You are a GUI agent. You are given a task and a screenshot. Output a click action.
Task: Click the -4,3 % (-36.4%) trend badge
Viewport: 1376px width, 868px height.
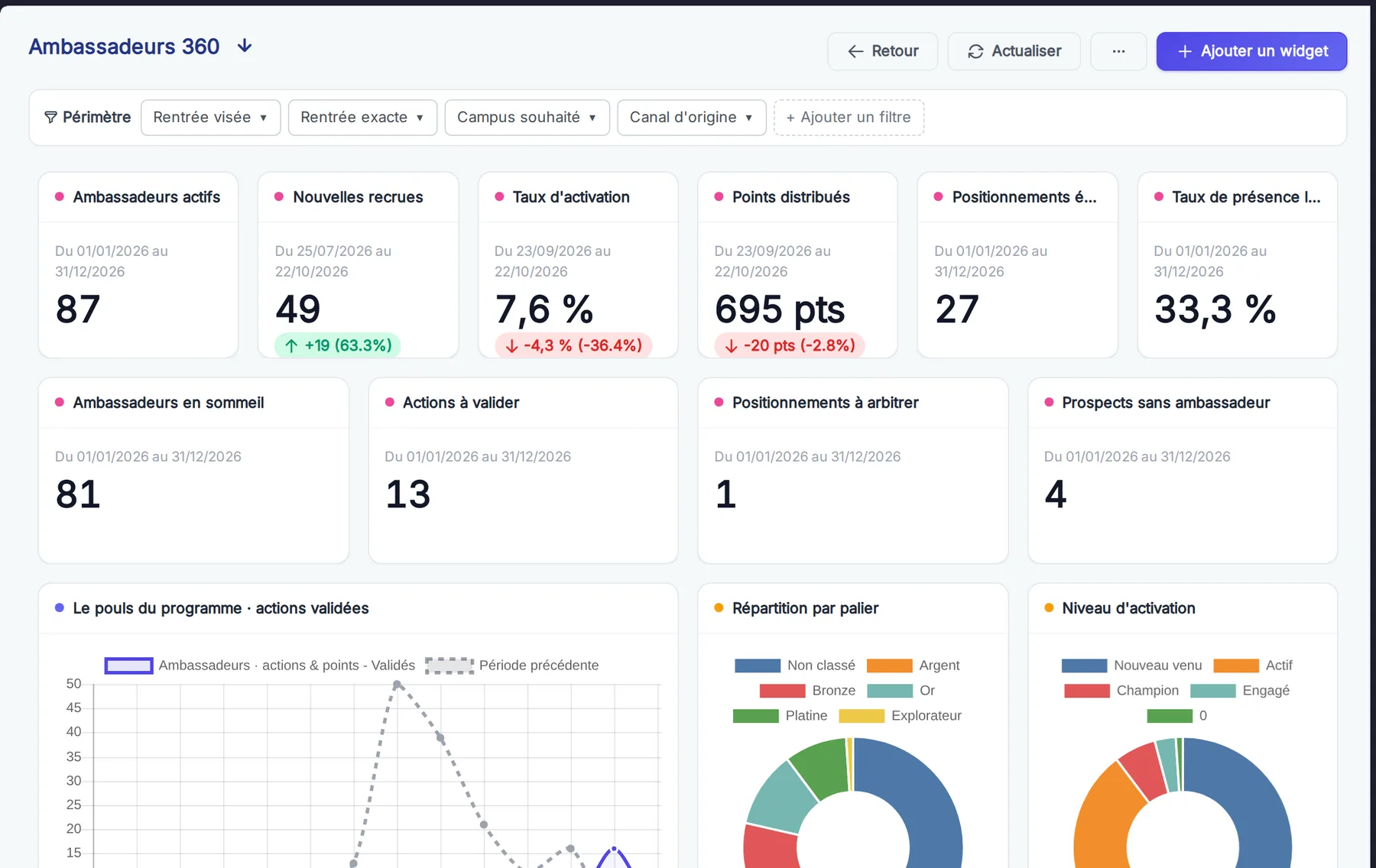tap(573, 345)
